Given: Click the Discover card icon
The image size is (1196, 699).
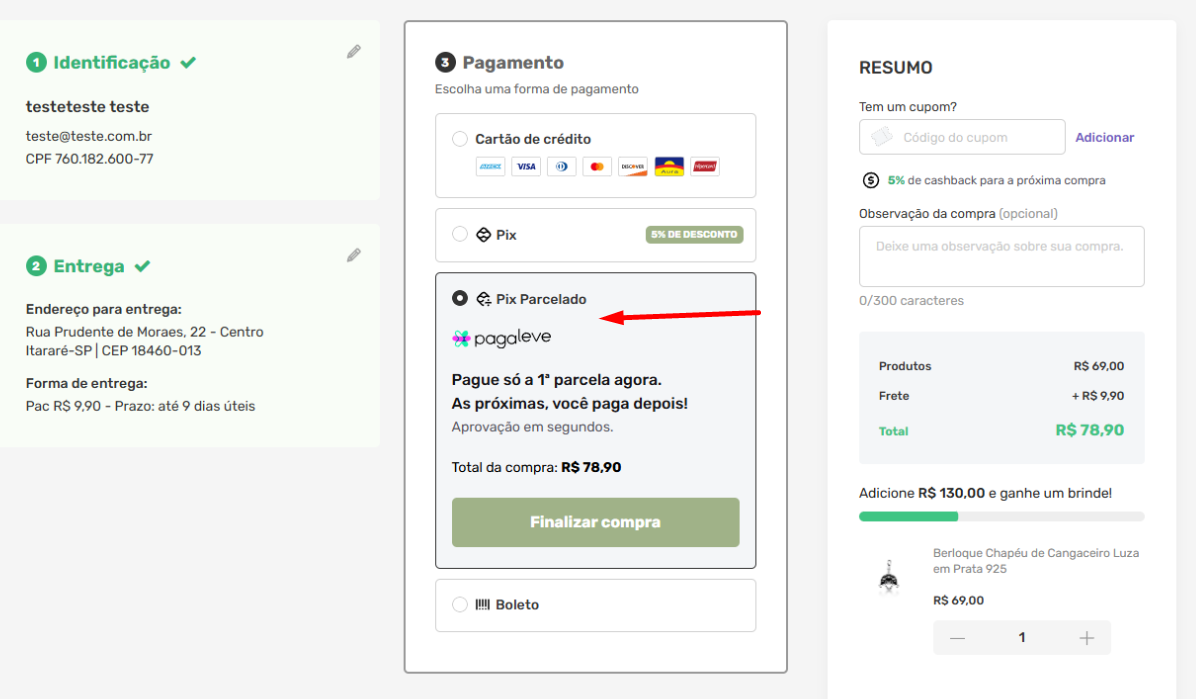Looking at the screenshot, I should (x=633, y=167).
